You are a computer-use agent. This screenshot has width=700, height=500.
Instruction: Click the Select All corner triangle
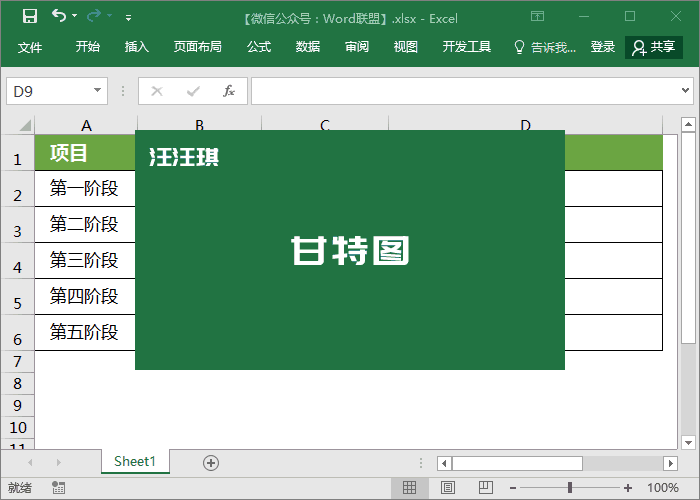[x=25, y=125]
